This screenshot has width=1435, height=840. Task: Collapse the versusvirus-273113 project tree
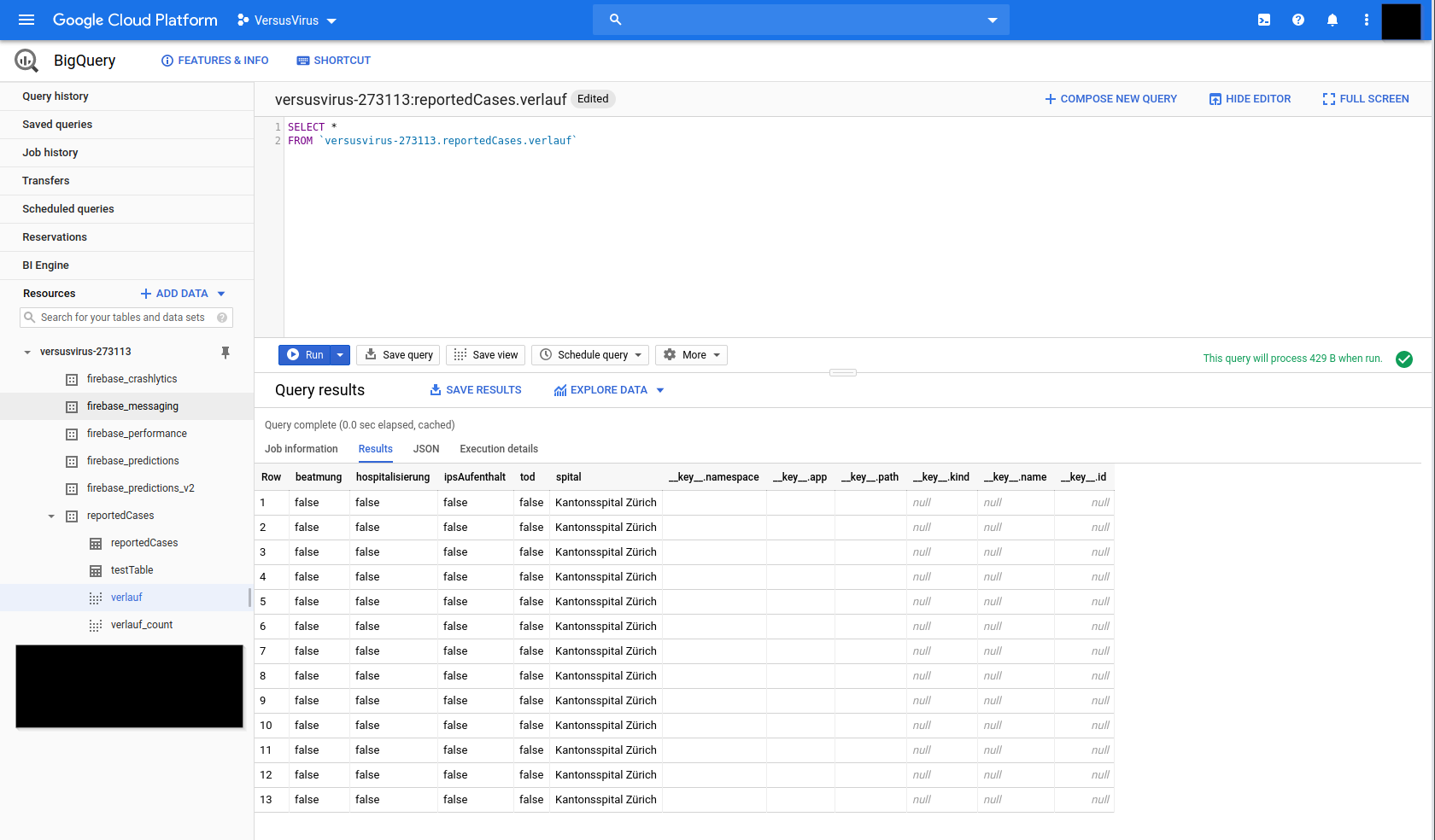27,352
